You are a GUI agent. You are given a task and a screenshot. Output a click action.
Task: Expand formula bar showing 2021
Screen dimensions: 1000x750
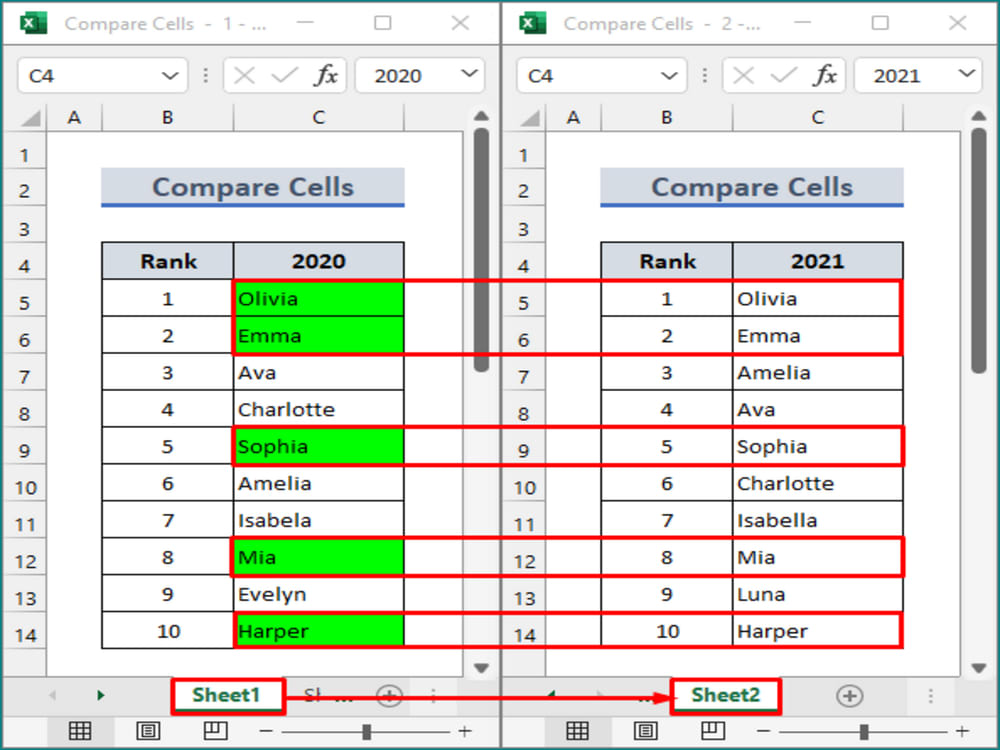tap(968, 75)
